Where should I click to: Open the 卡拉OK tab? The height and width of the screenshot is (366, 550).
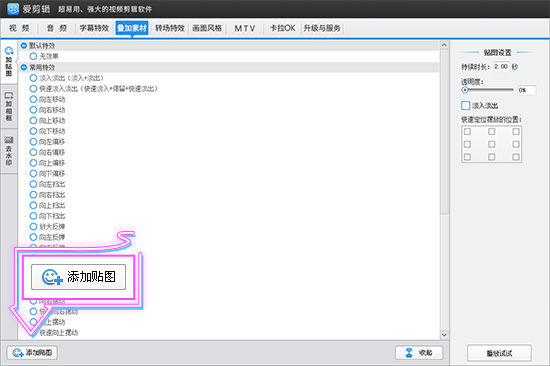[x=282, y=28]
